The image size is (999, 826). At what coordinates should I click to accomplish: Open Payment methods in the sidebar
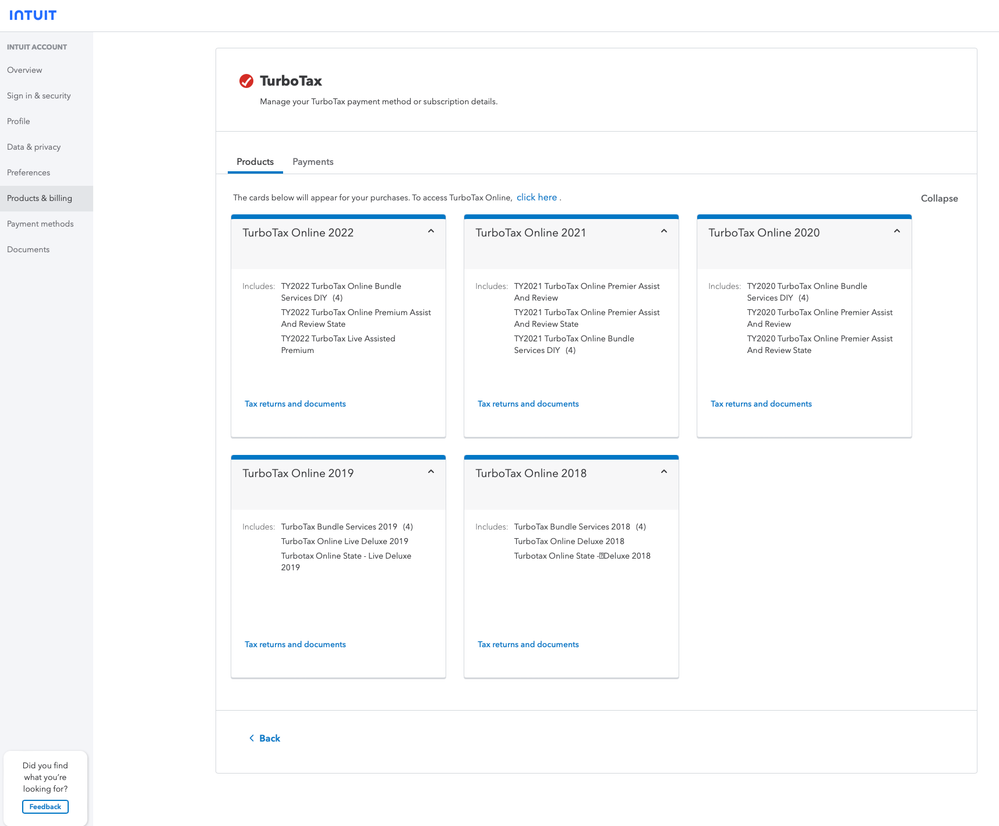[47, 224]
